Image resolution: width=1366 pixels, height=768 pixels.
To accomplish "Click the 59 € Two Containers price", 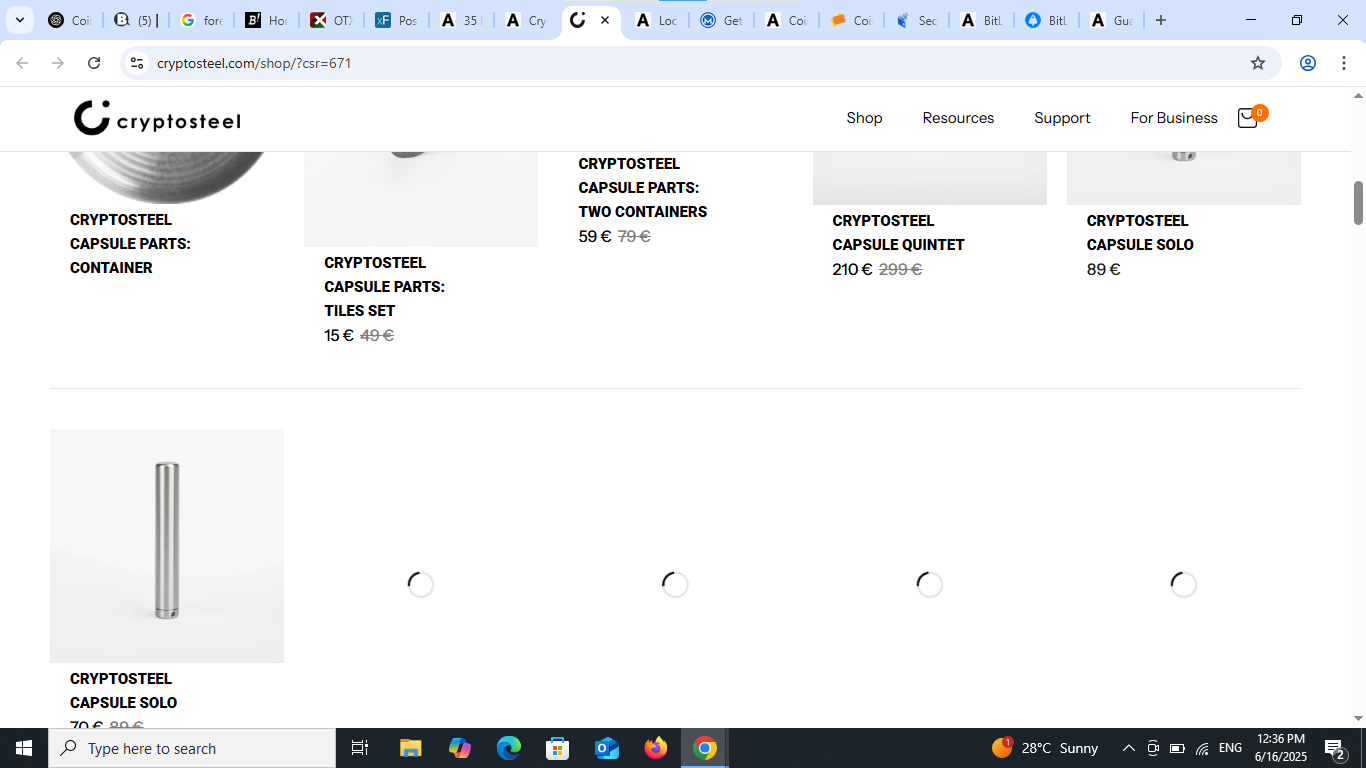I will [x=595, y=237].
